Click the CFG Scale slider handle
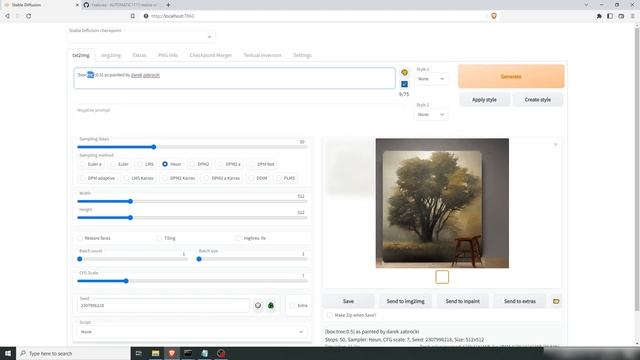This screenshot has width=640, height=360. point(126,281)
